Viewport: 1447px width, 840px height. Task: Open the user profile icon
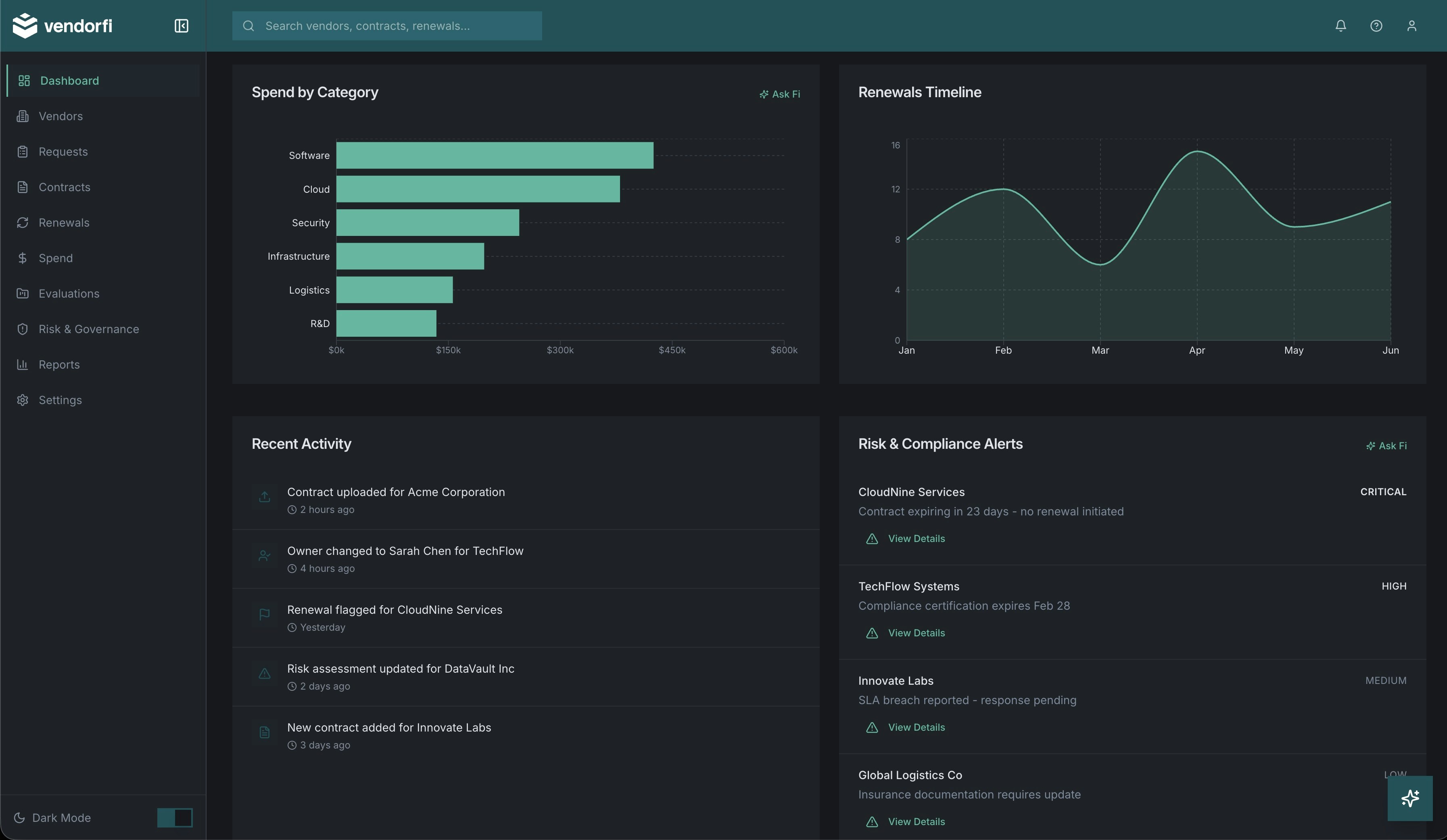click(x=1412, y=26)
